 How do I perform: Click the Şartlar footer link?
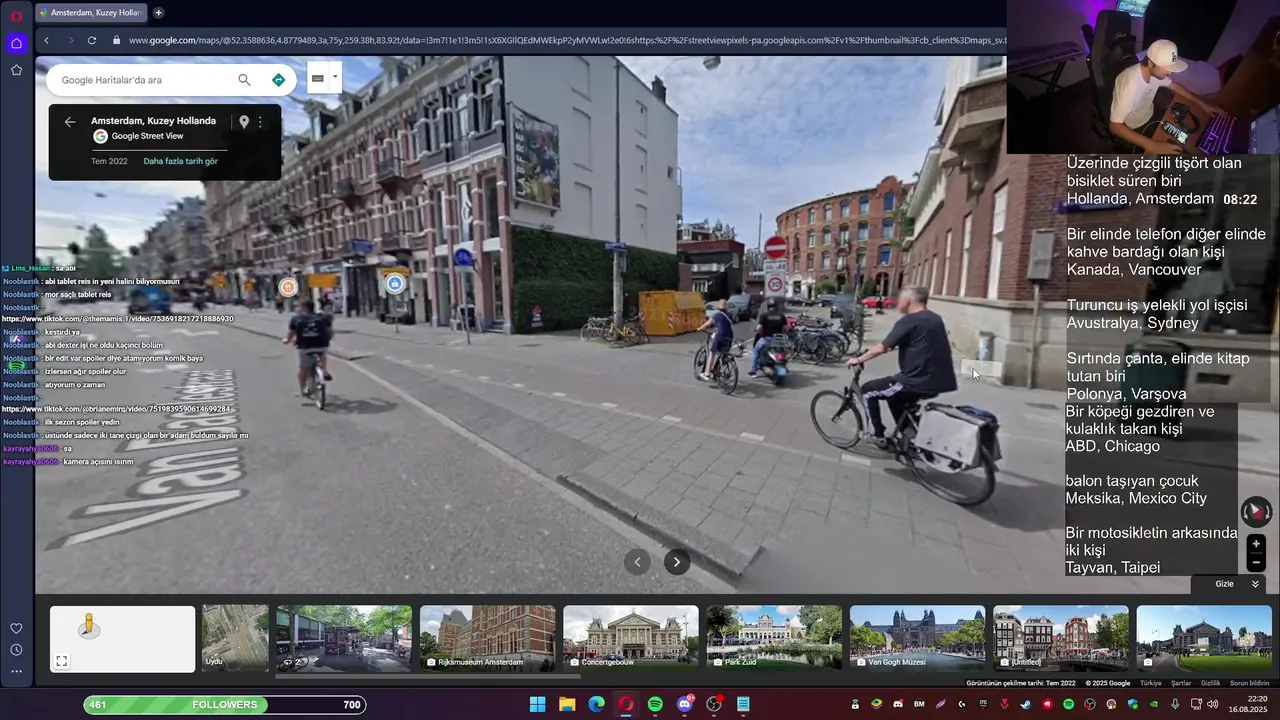(1181, 683)
